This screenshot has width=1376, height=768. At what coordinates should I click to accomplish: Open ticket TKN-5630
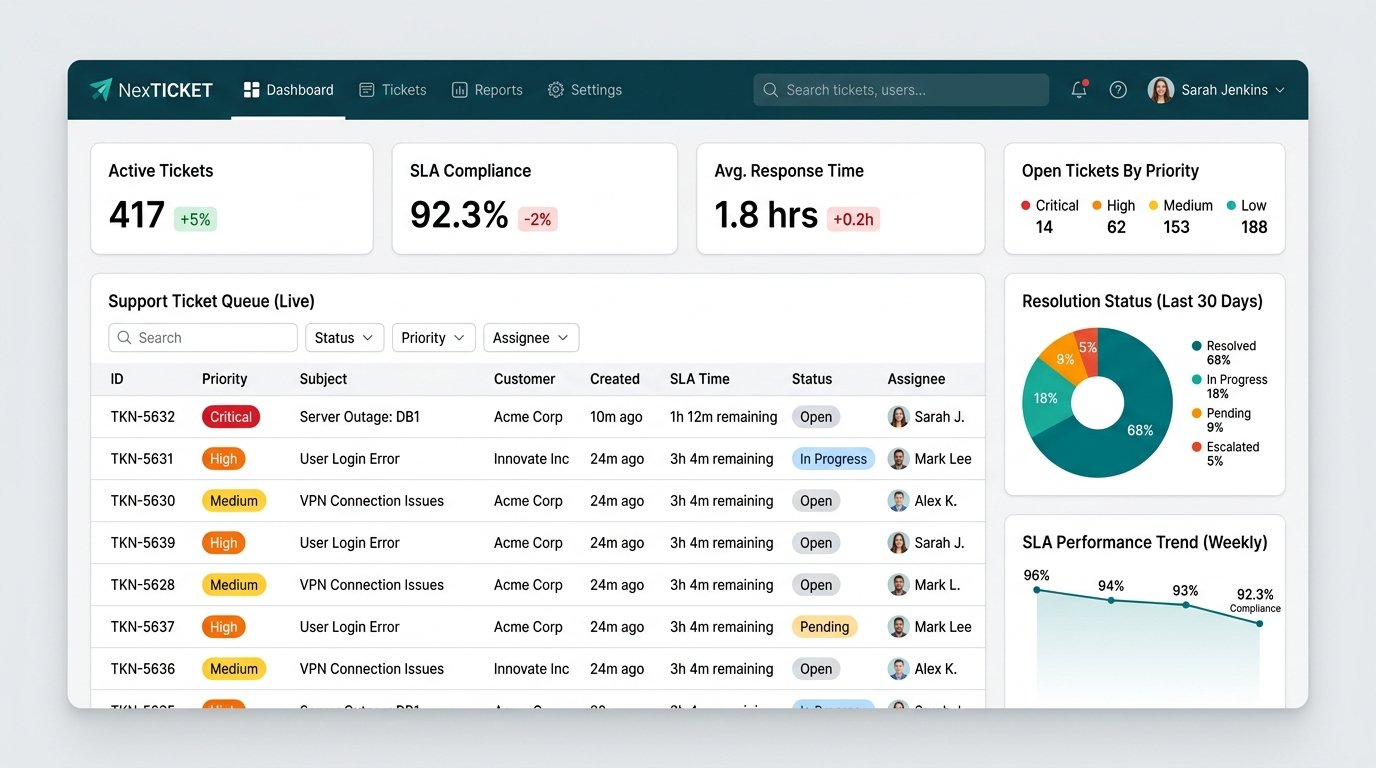143,501
